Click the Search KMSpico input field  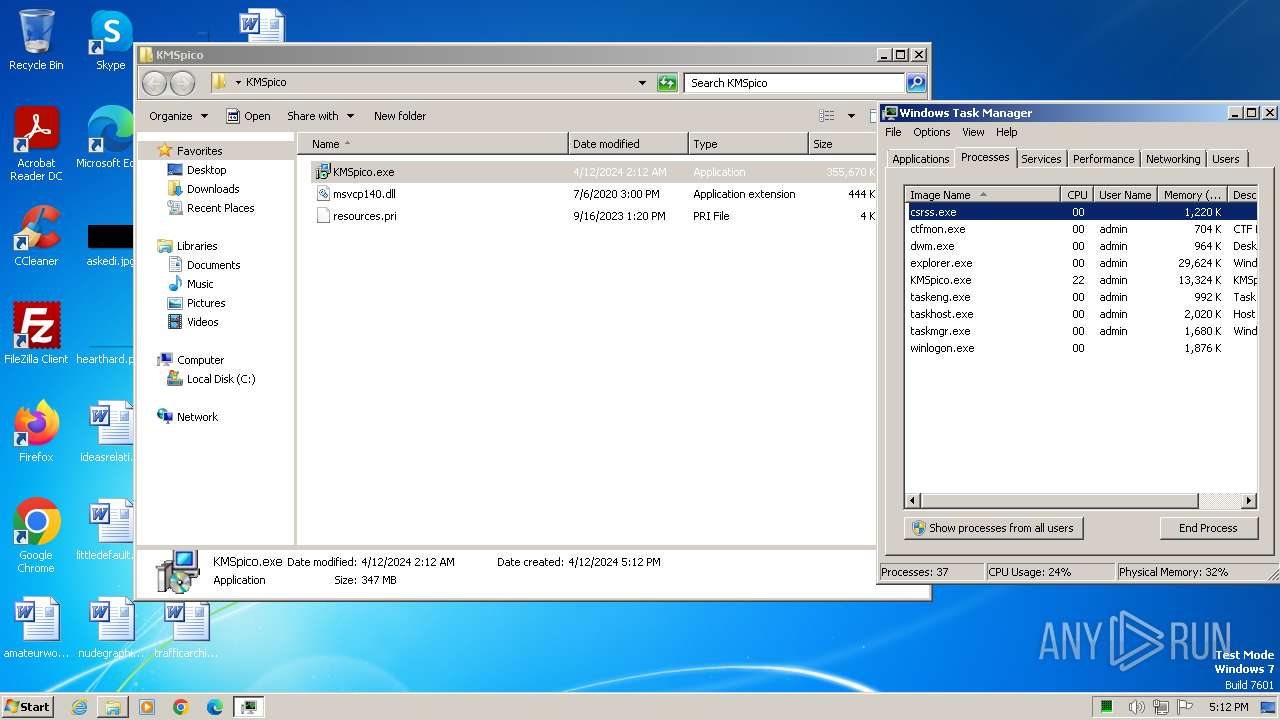795,83
